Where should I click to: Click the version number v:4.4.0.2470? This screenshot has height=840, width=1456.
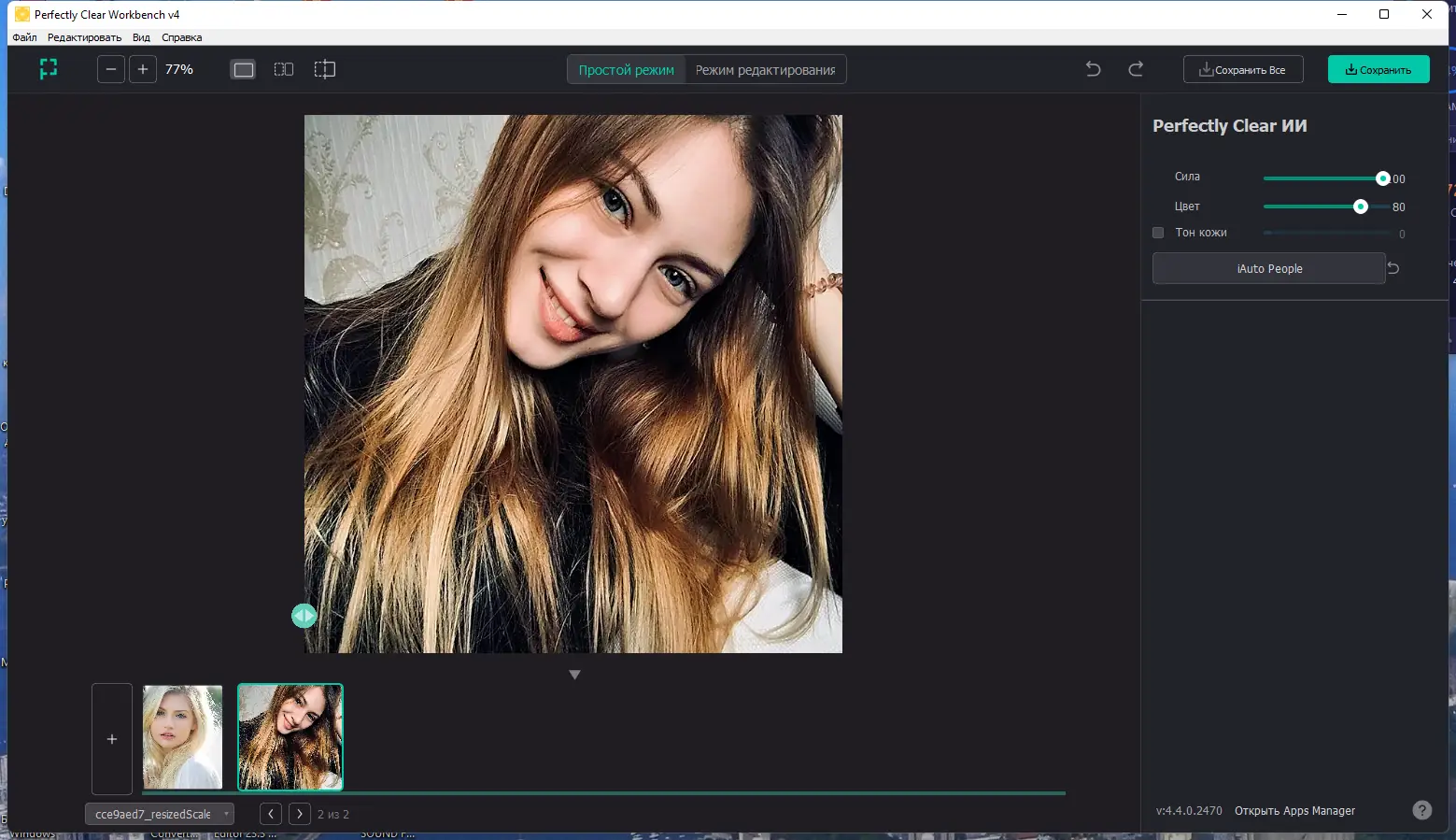click(x=1189, y=811)
